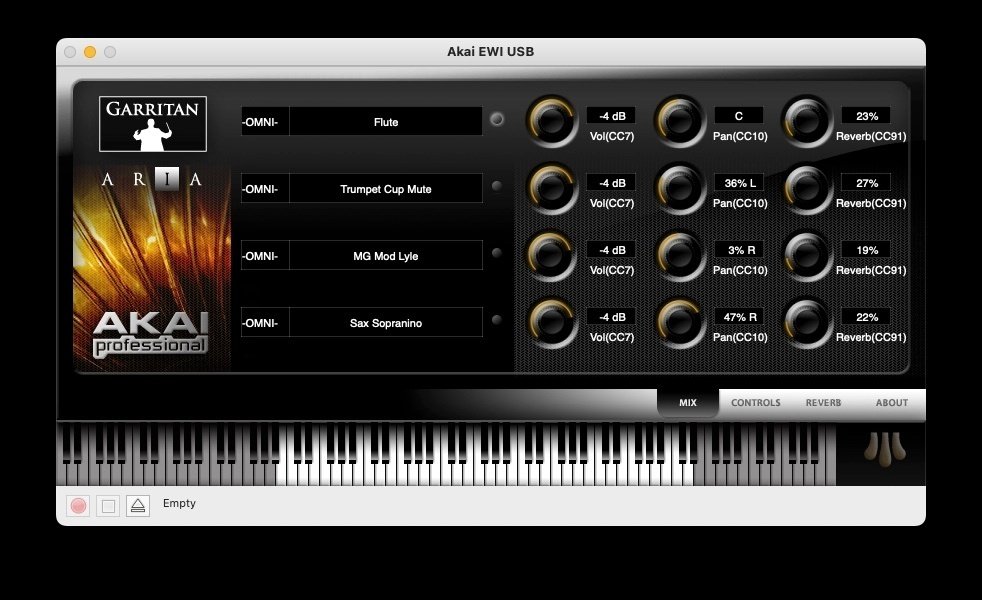Open the OMNI channel menu for Trumpet Cup Mute
The image size is (982, 600).
click(x=265, y=189)
